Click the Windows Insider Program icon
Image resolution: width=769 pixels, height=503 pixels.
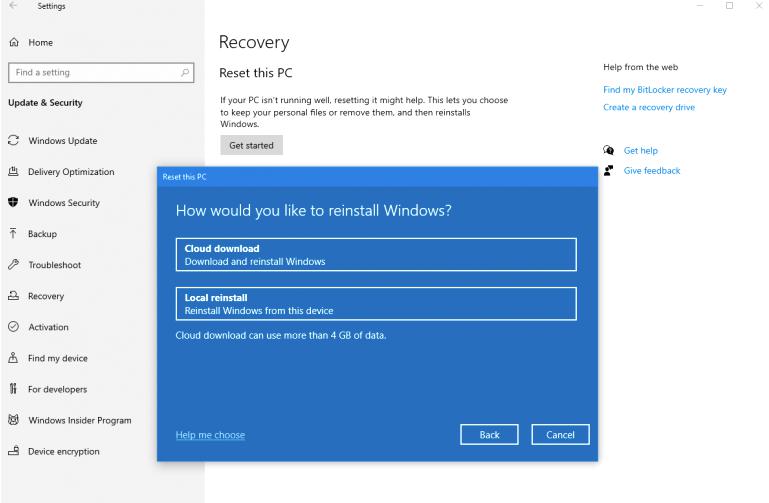pyautogui.click(x=14, y=420)
